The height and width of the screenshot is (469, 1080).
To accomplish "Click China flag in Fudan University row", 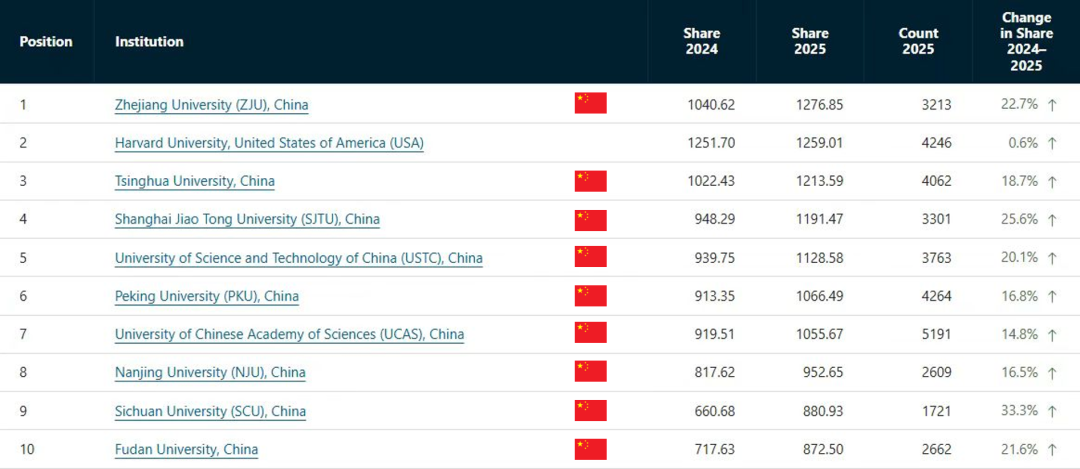I will [x=591, y=449].
